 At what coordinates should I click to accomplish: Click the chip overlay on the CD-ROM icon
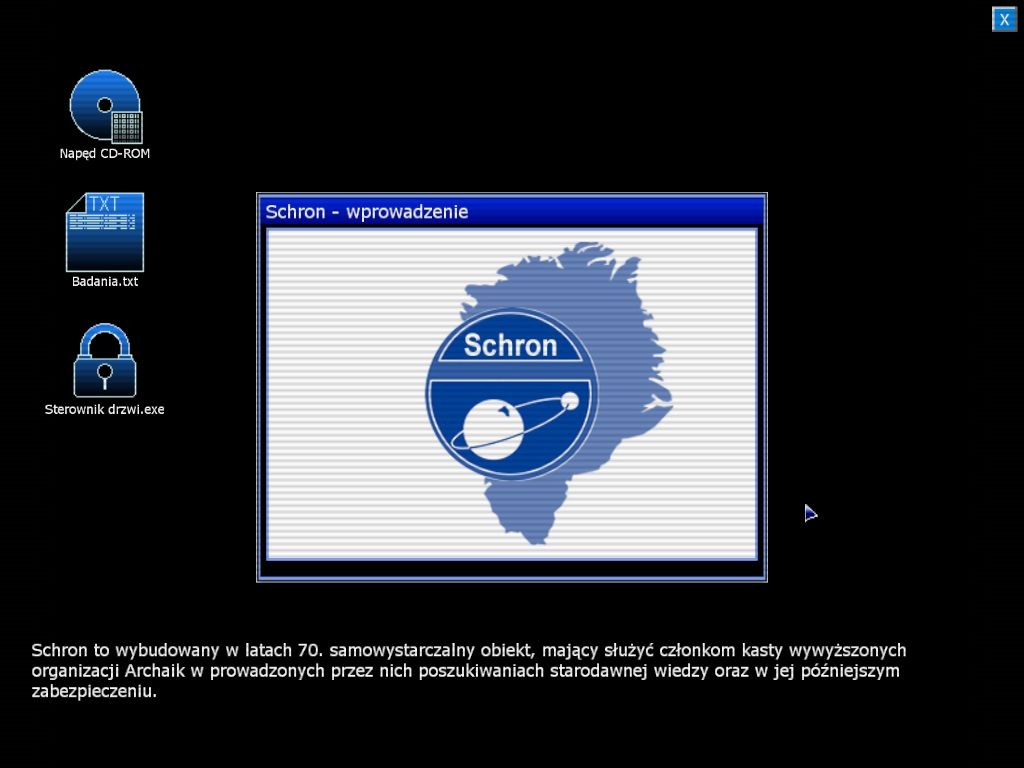pyautogui.click(x=126, y=127)
